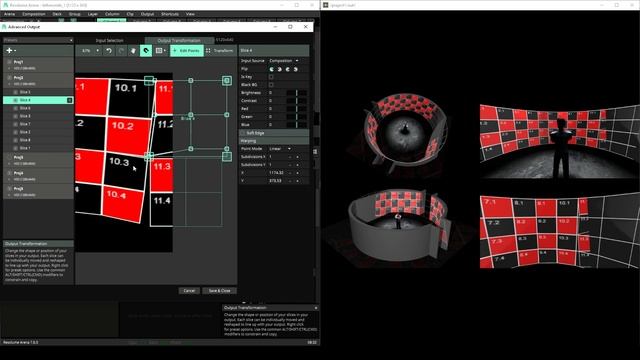640x360 pixels.
Task: Increase the X position value with plus
Action: pos(297,173)
